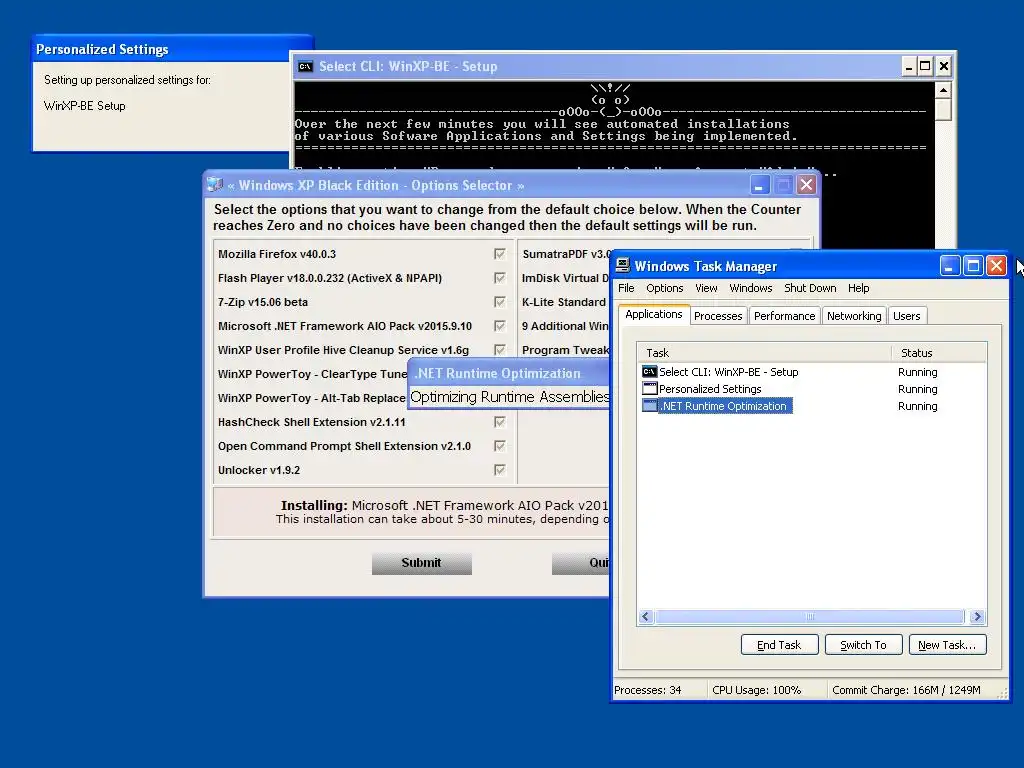
Task: Select the icon beside .NET Runtime Optimization task
Action: click(x=649, y=406)
